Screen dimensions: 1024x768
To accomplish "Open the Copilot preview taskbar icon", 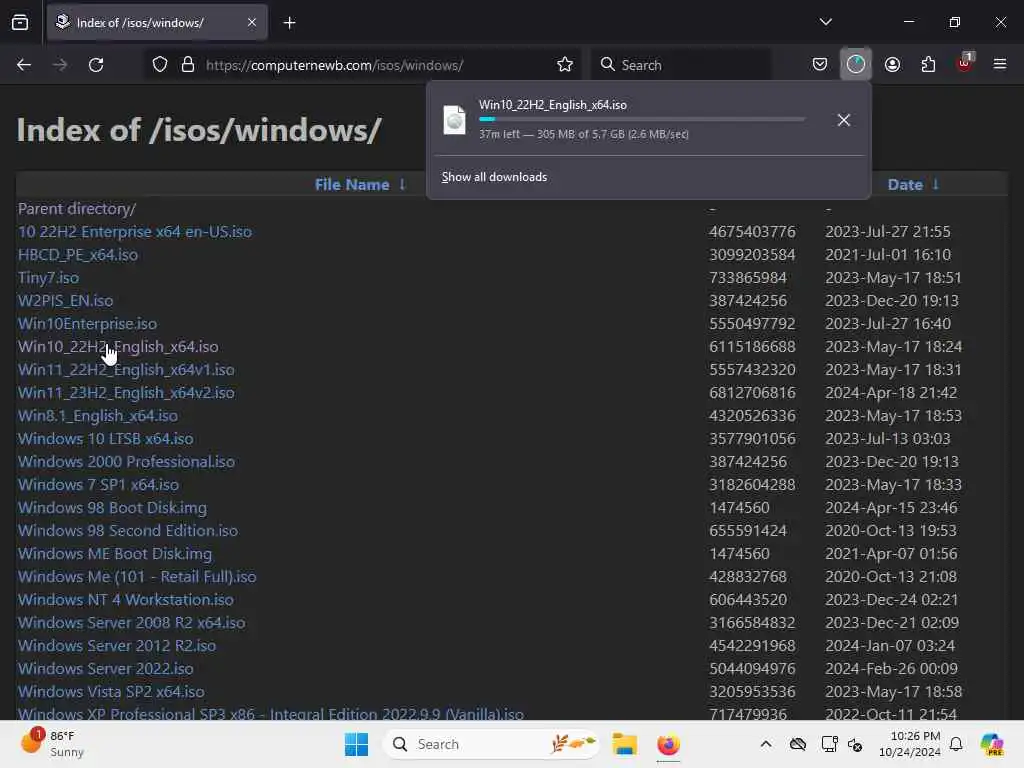I will tap(992, 744).
